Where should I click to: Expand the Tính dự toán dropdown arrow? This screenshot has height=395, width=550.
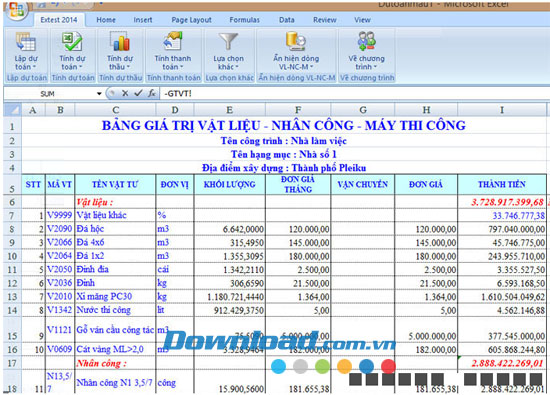(80, 67)
